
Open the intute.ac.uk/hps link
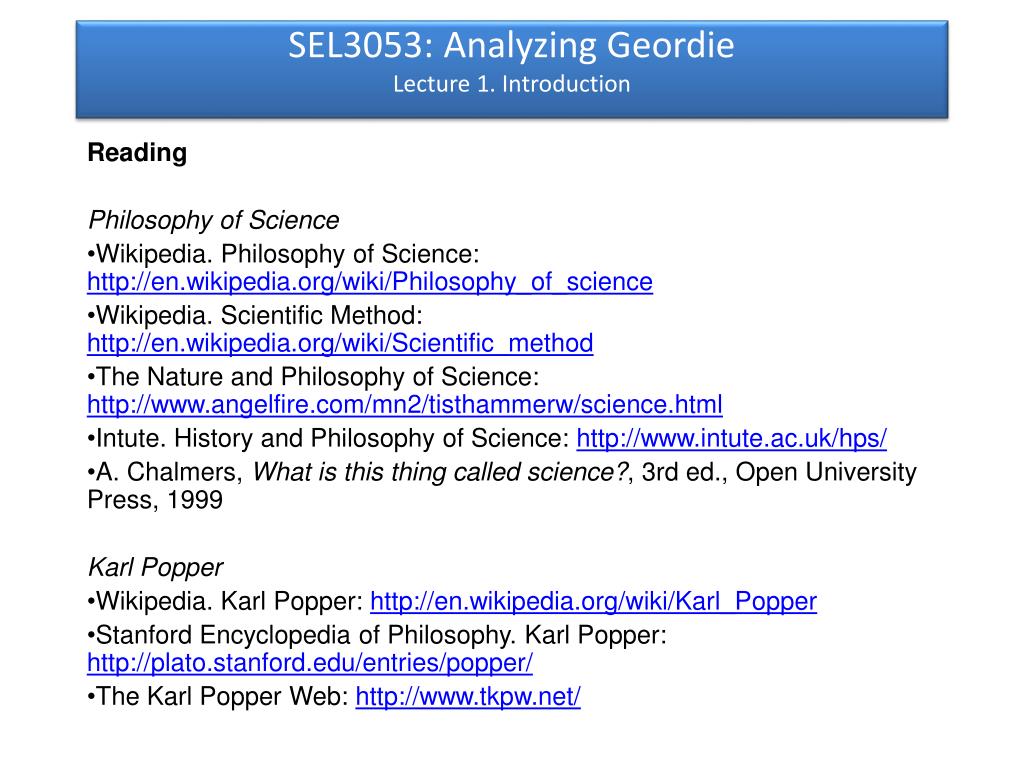(731, 438)
